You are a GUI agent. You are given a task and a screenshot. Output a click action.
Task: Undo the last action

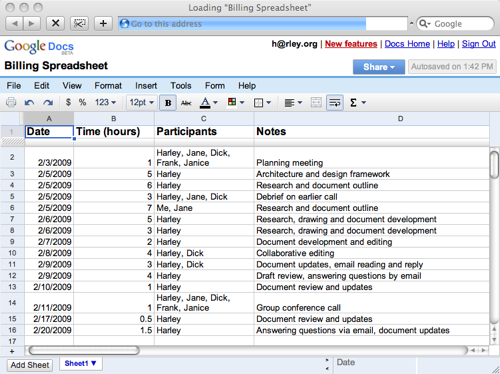point(29,103)
